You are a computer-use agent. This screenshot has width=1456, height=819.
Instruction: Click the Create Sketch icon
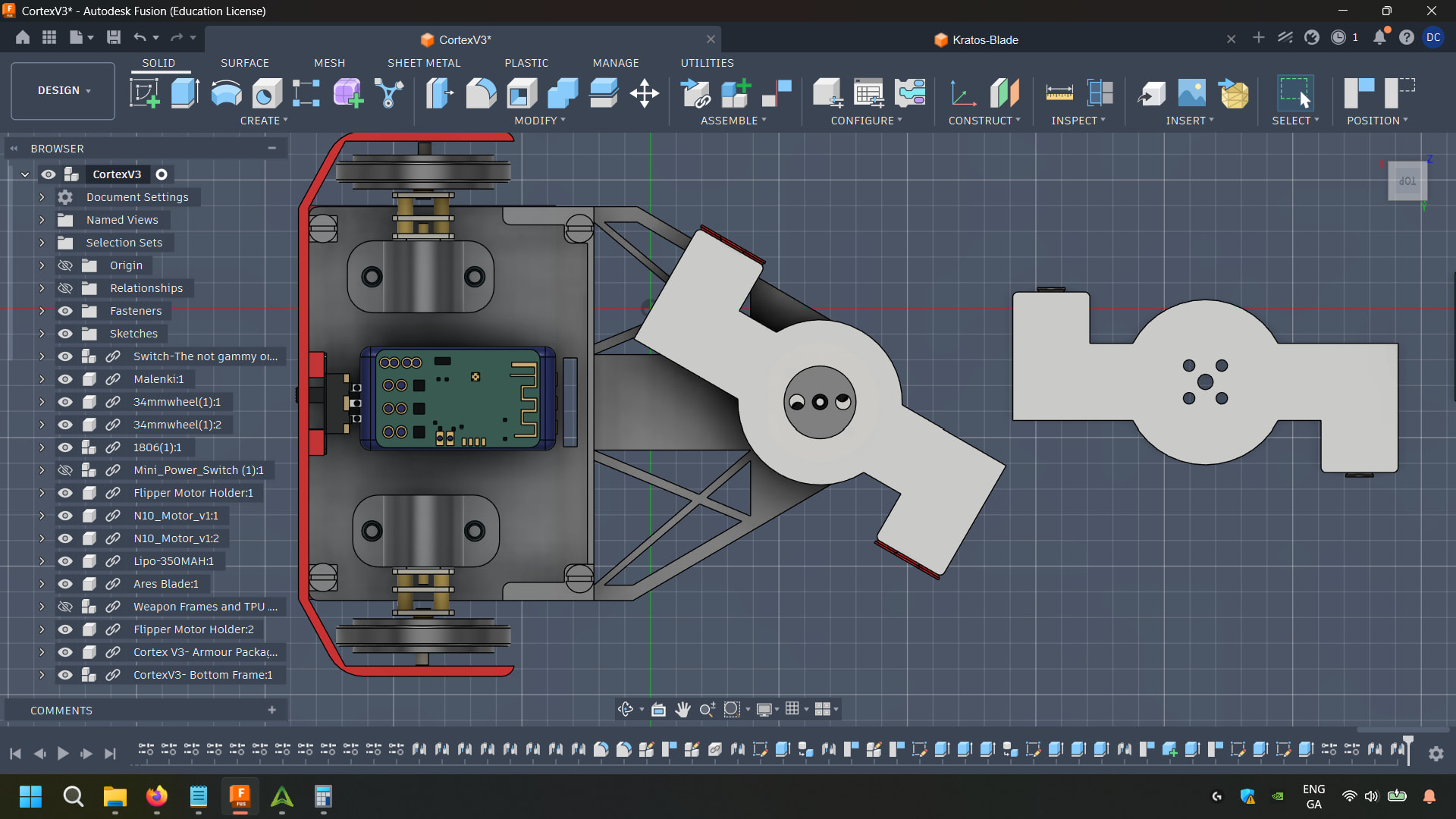click(144, 93)
